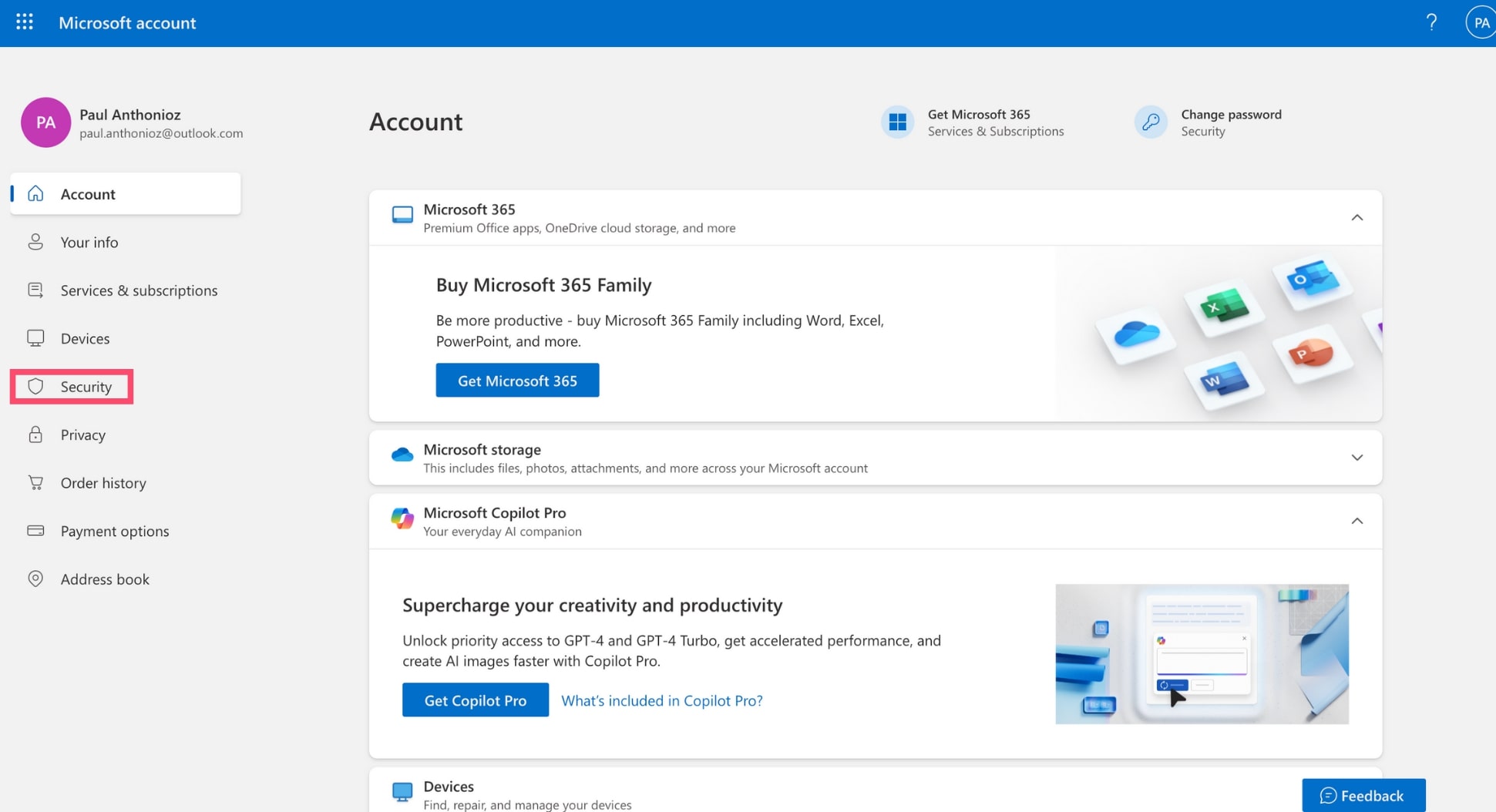View Order history

(x=103, y=482)
